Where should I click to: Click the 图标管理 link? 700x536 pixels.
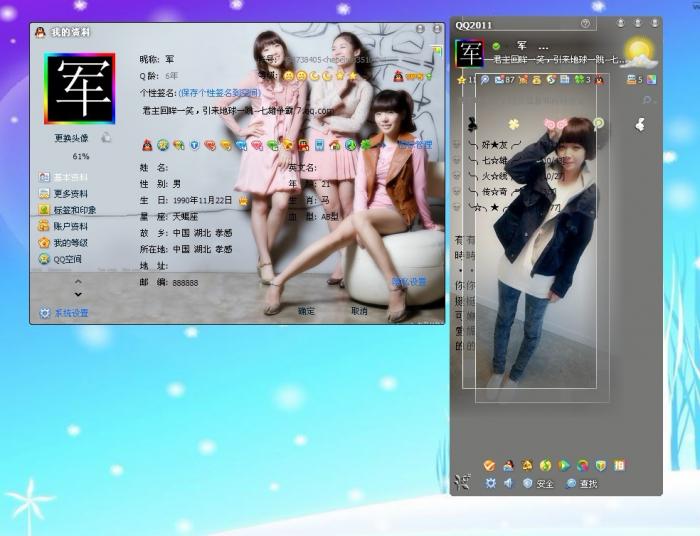point(415,145)
